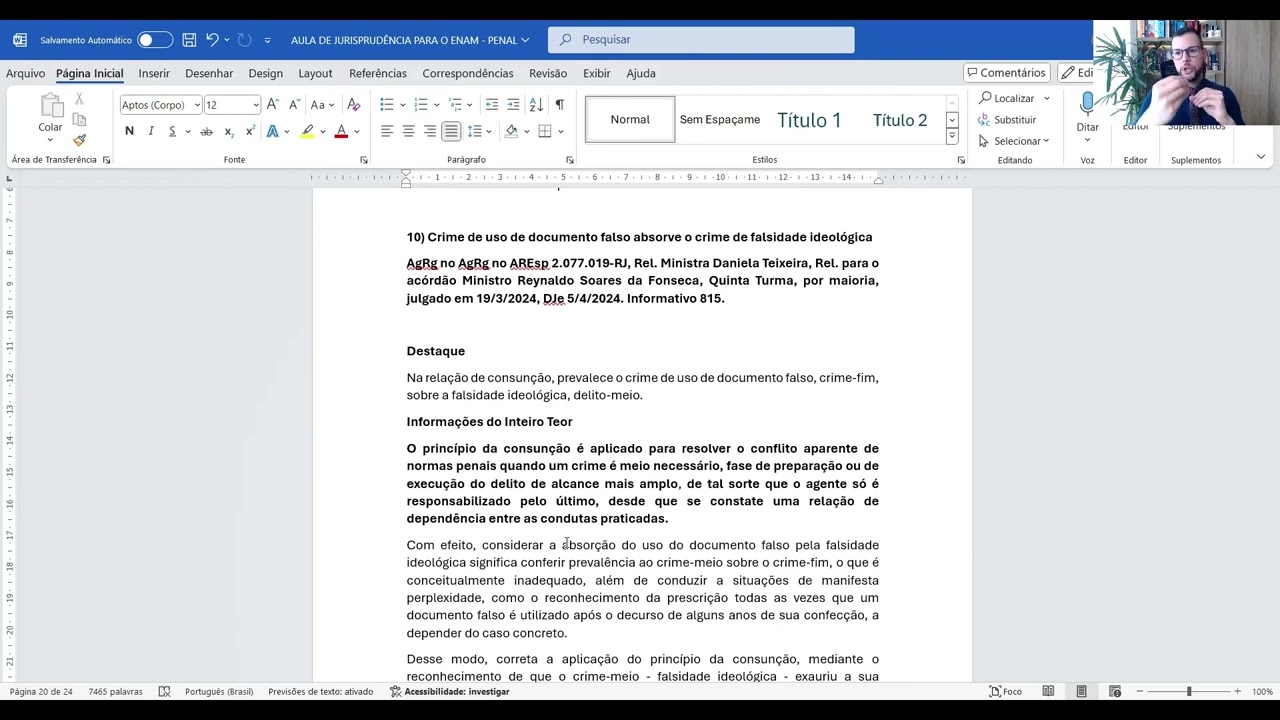
Task: Toggle Salvamento Automático switch
Action: click(155, 40)
